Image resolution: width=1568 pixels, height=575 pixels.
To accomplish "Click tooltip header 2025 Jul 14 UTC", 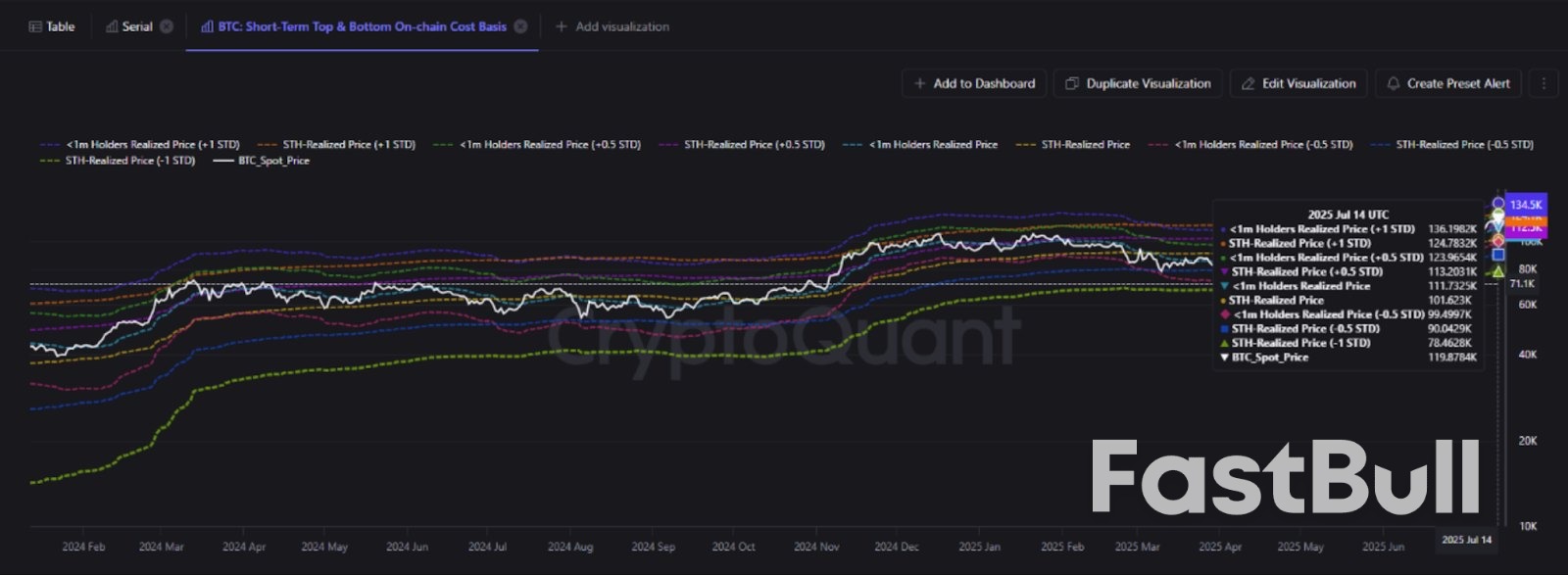I will coord(1347,215).
